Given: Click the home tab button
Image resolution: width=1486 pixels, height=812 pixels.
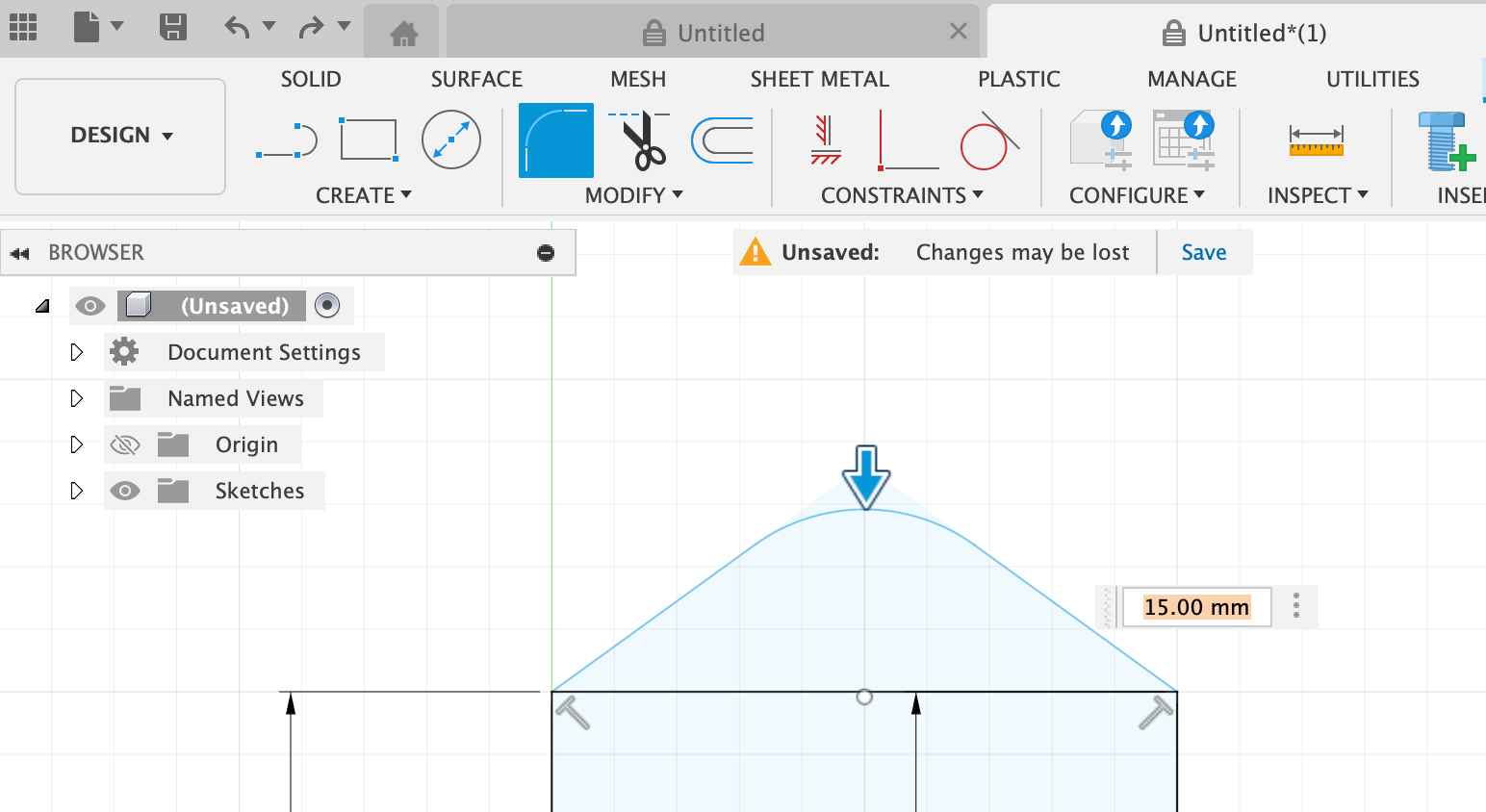Looking at the screenshot, I should tap(403, 34).
